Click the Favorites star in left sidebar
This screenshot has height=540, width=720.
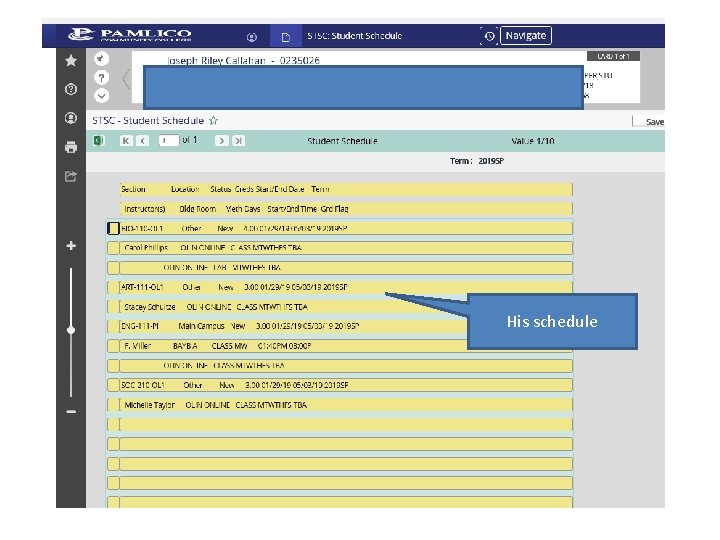coord(71,60)
